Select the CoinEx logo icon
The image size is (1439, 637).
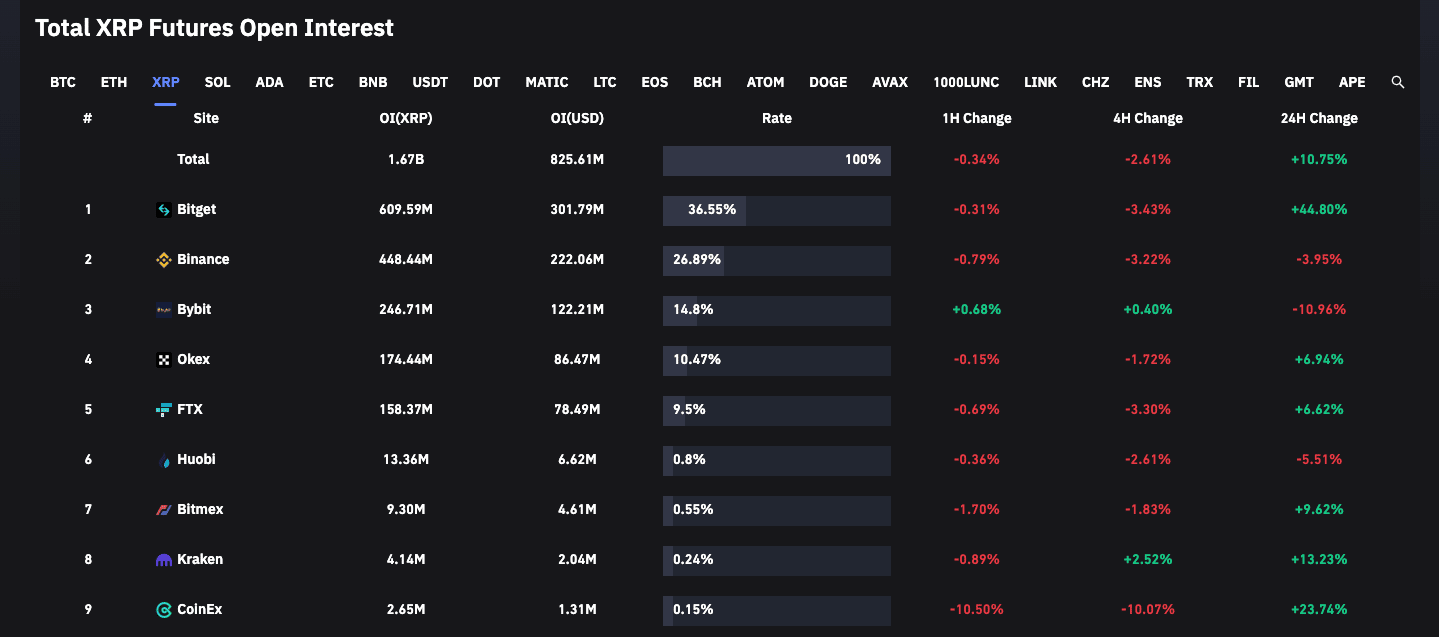(x=162, y=609)
